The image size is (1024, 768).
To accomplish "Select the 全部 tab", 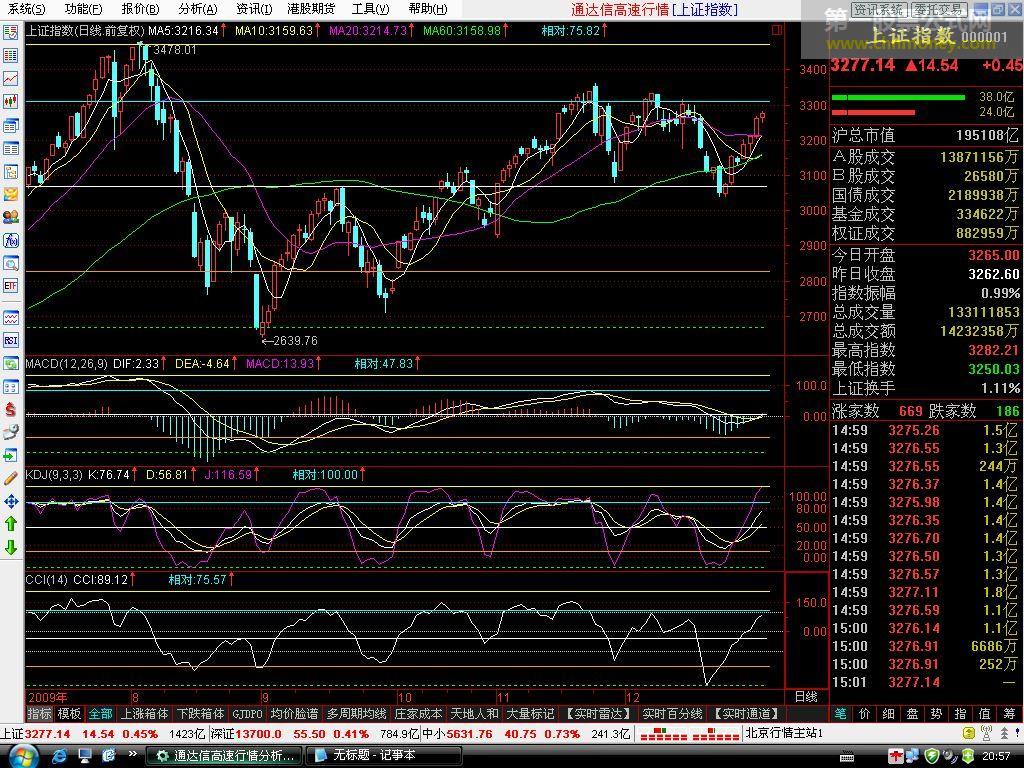I will [x=101, y=714].
